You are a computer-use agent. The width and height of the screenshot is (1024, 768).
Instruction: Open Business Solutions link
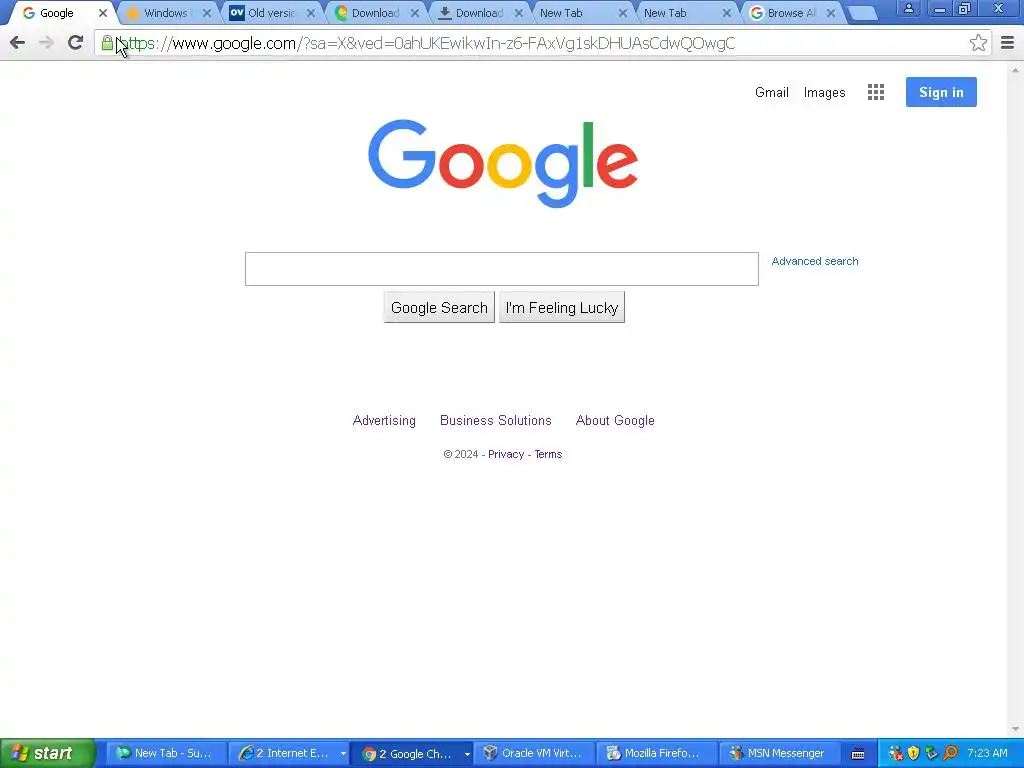pyautogui.click(x=496, y=421)
